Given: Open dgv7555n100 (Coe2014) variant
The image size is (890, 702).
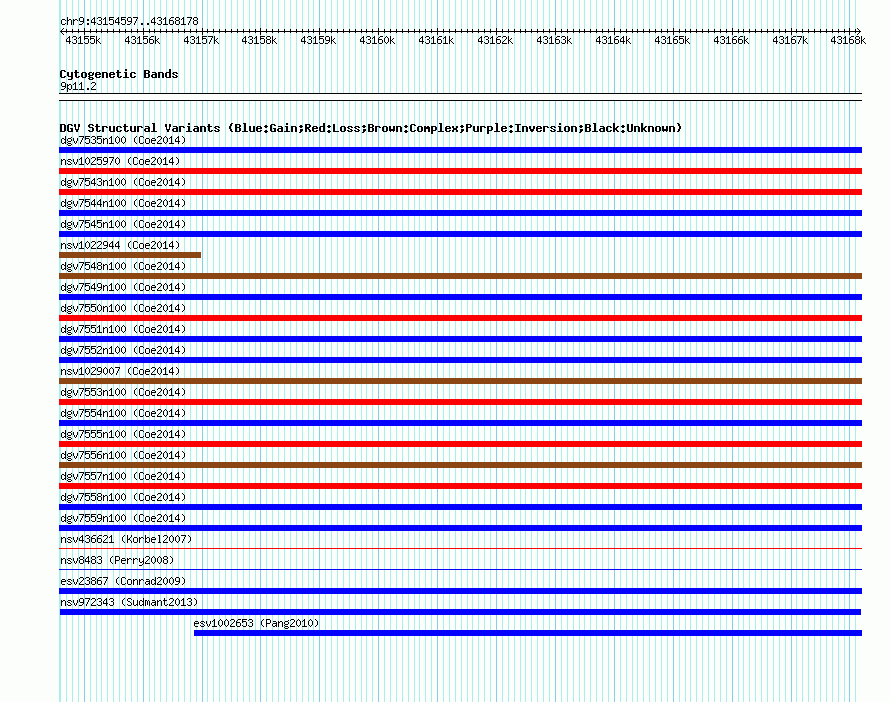Looking at the screenshot, I should [123, 434].
